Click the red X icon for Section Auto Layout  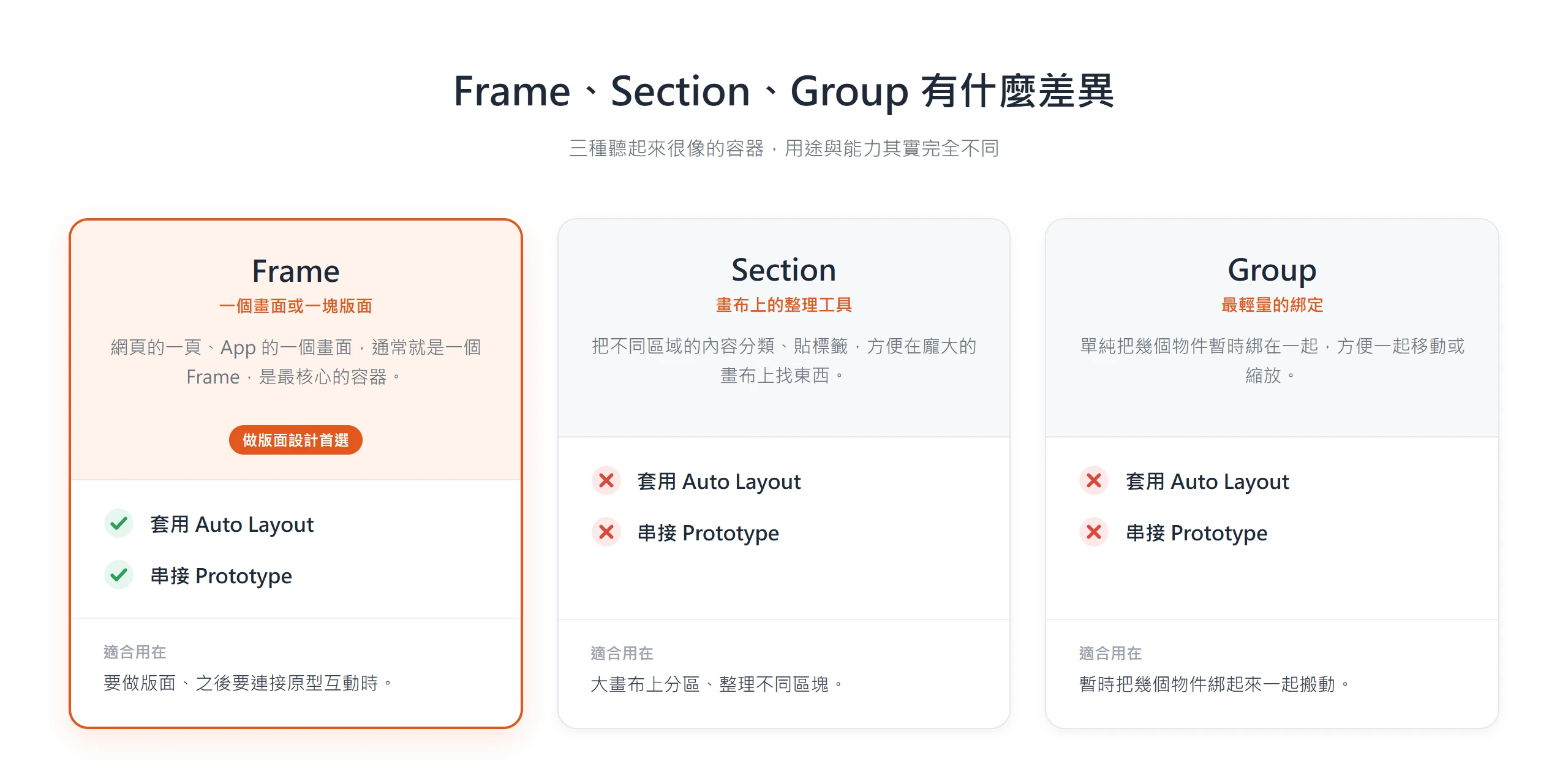click(x=606, y=481)
